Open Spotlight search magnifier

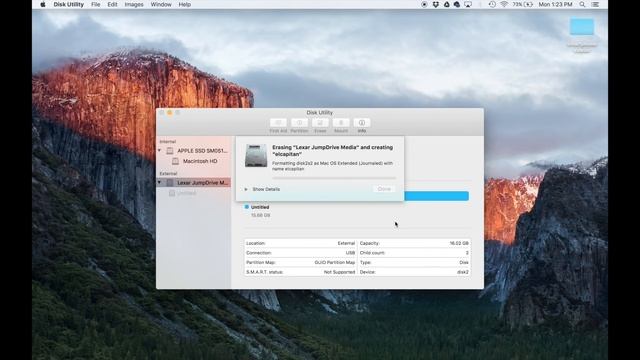point(582,4)
